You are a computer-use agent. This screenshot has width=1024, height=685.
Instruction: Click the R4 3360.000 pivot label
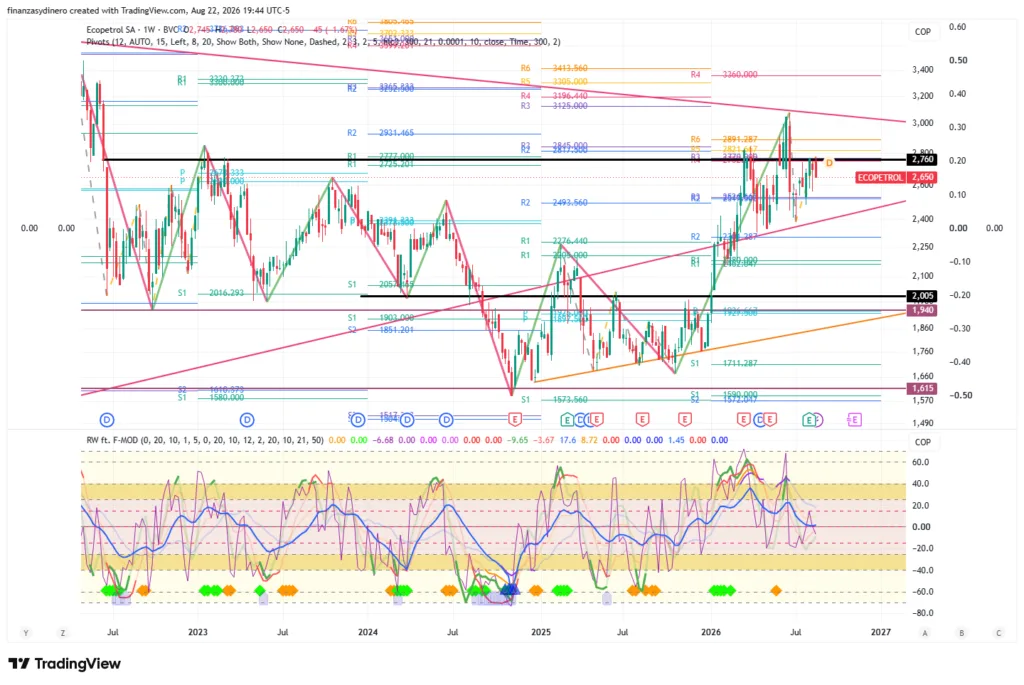click(724, 75)
